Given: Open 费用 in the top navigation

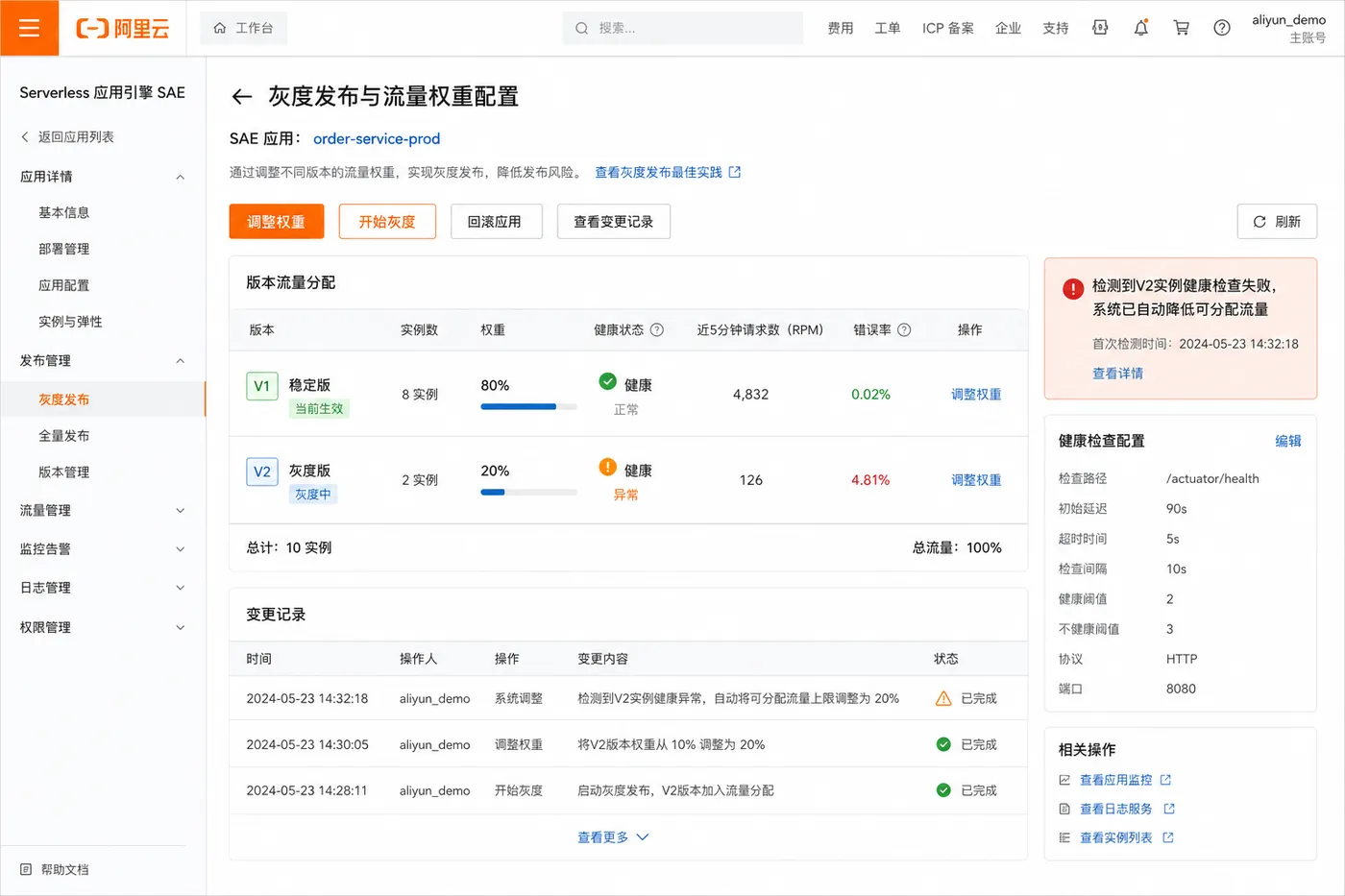Looking at the screenshot, I should tap(841, 28).
